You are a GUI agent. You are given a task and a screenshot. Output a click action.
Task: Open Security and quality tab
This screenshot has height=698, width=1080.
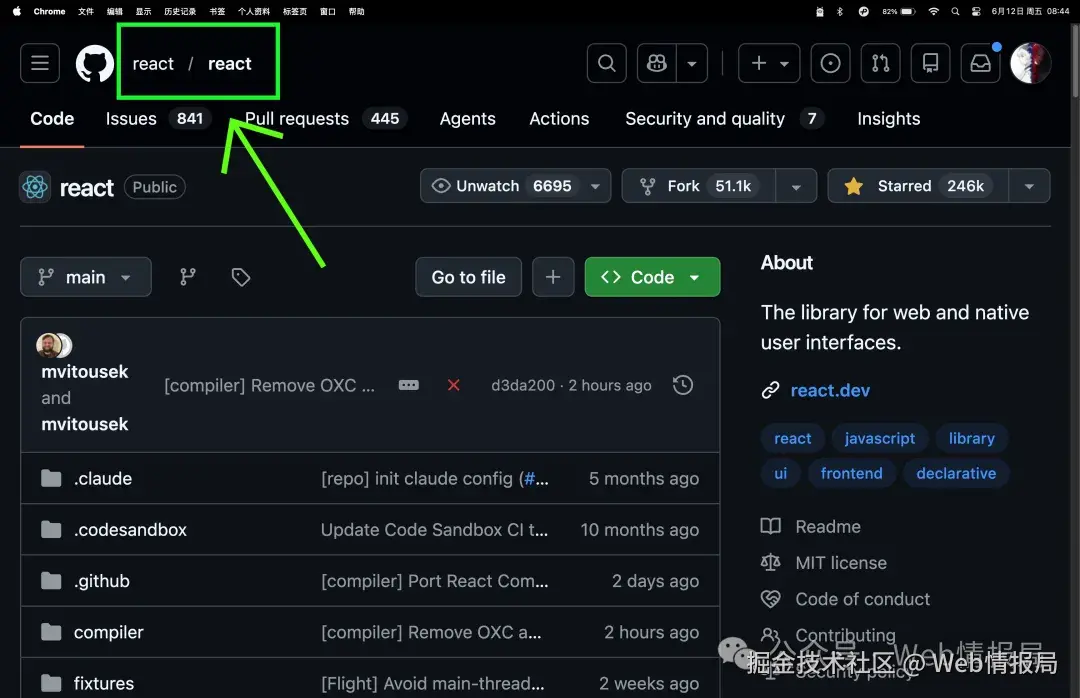(x=725, y=119)
